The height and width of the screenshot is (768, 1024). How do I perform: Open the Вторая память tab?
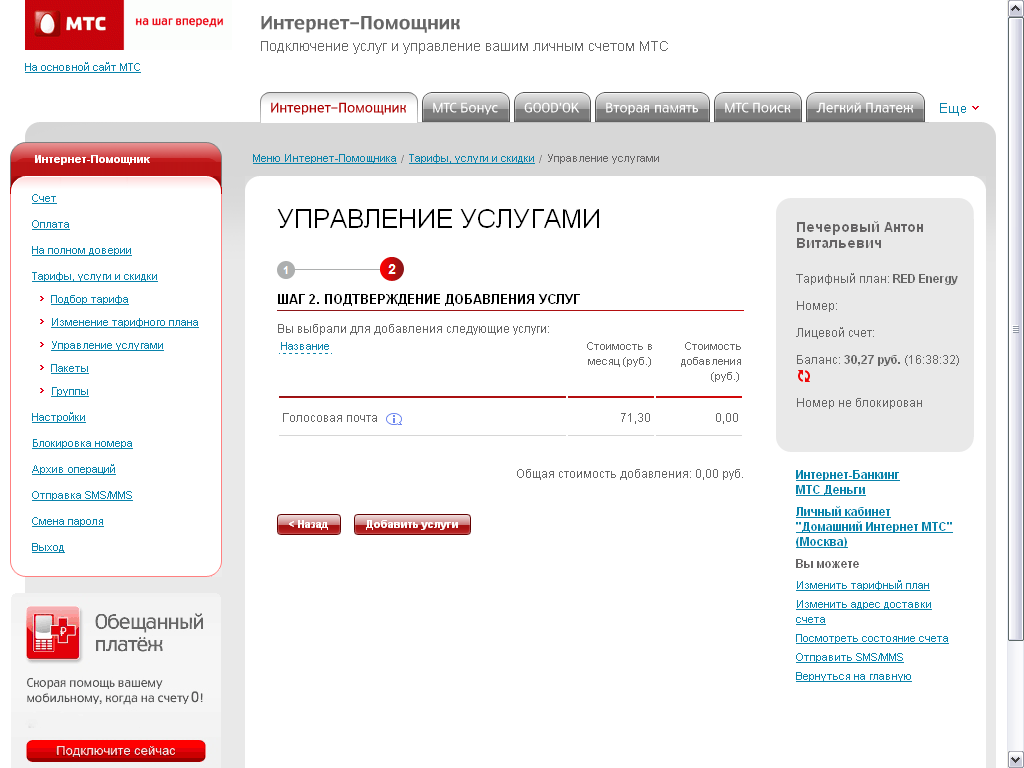click(x=652, y=108)
